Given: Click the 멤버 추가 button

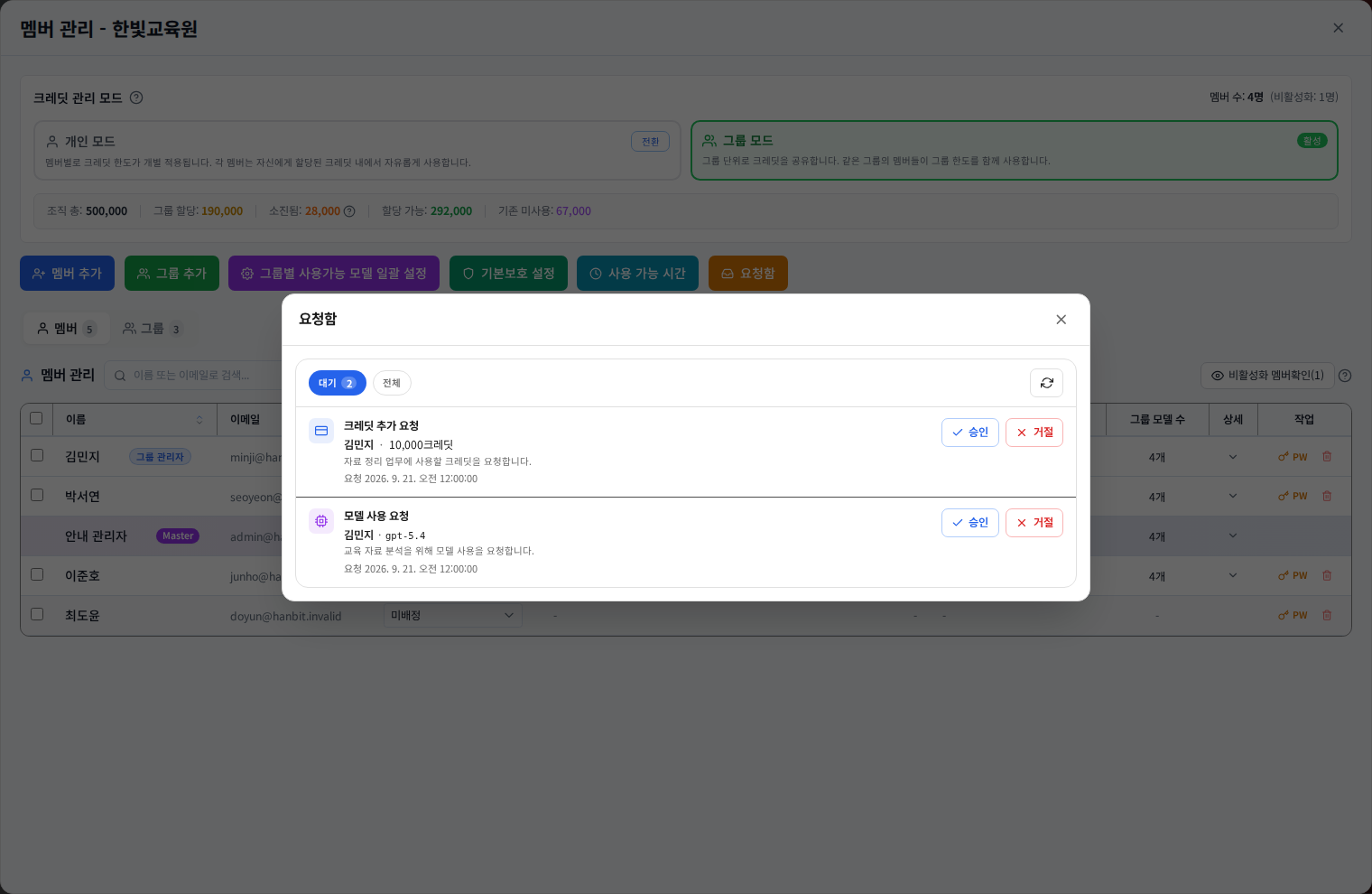Looking at the screenshot, I should [67, 274].
